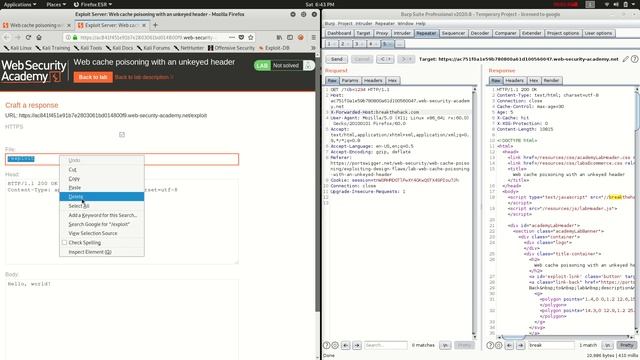Open Firefox page actions three-dots menu
The image size is (640, 360).
coord(232,37)
